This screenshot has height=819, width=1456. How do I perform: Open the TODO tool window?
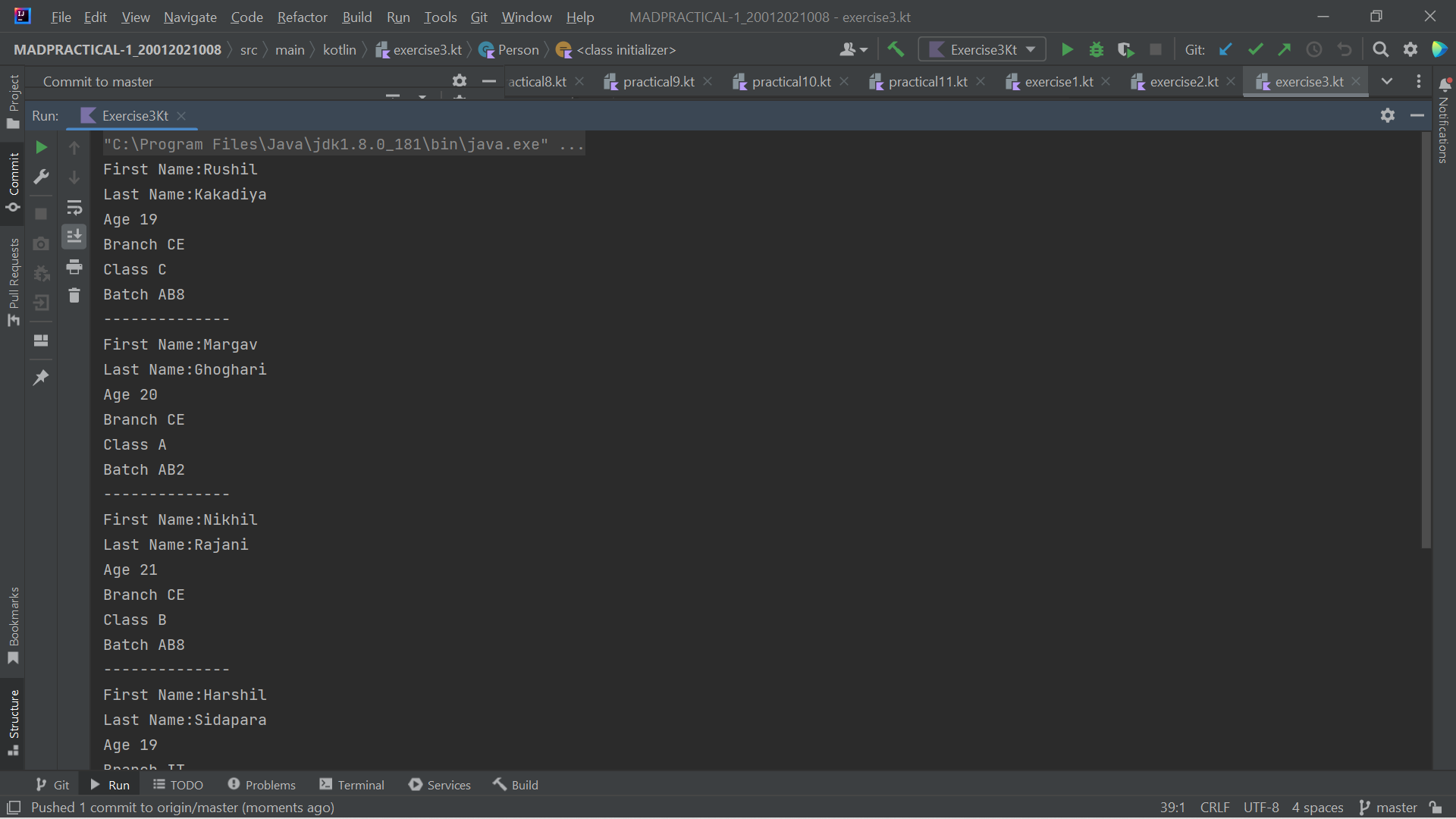[178, 785]
